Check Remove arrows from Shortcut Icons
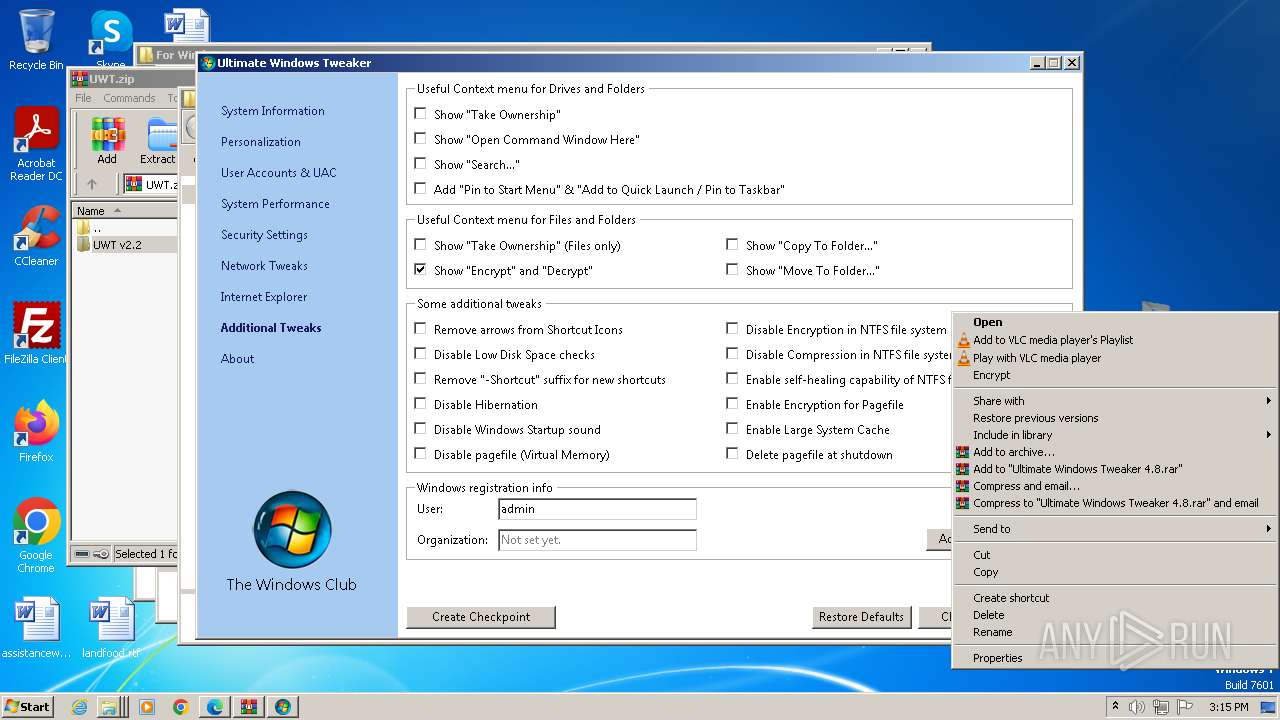1280x720 pixels. (x=420, y=329)
